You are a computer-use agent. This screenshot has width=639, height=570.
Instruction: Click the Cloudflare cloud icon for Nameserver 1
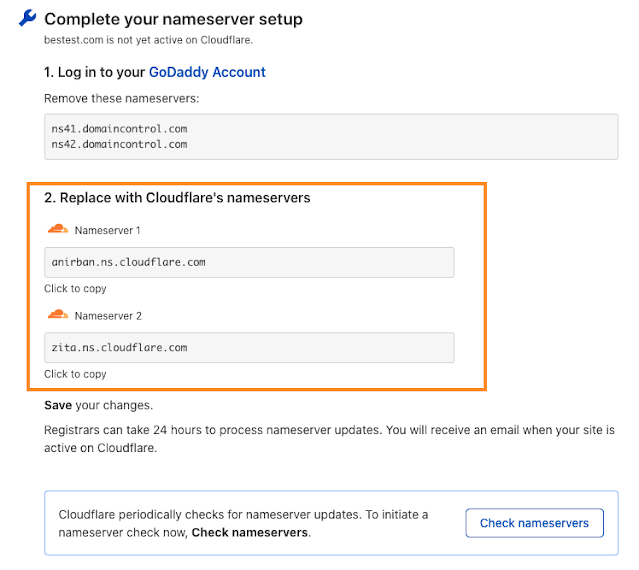[x=58, y=230]
